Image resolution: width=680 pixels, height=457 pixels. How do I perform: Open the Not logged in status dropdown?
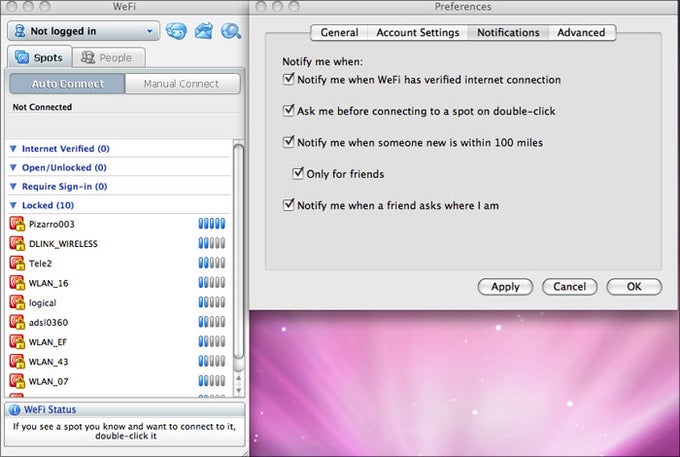(x=83, y=31)
